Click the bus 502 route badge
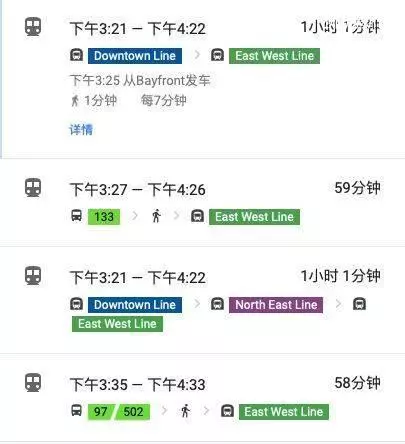 coord(133,412)
